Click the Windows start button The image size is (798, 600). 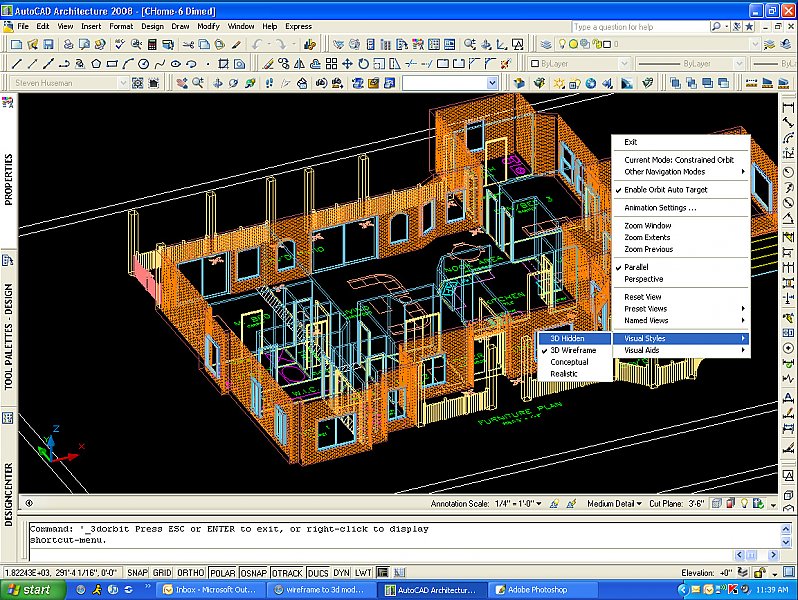point(33,590)
